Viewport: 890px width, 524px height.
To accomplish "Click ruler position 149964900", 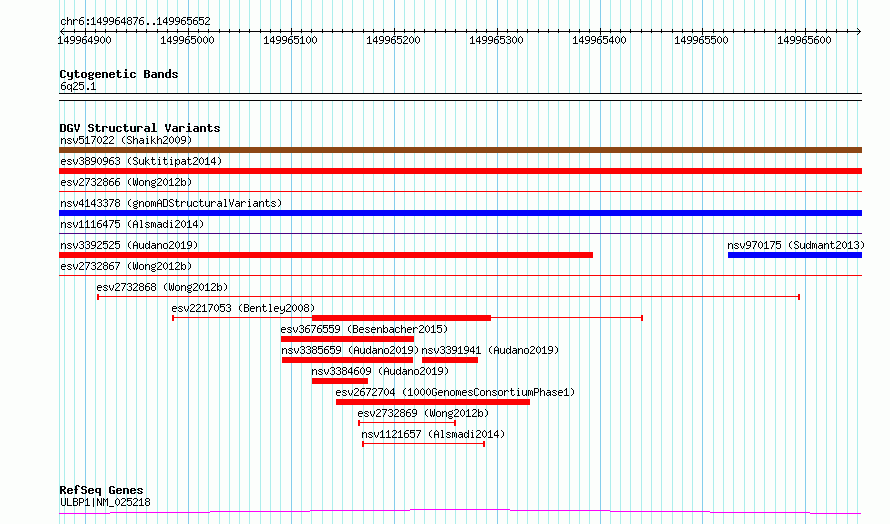I will point(85,40).
